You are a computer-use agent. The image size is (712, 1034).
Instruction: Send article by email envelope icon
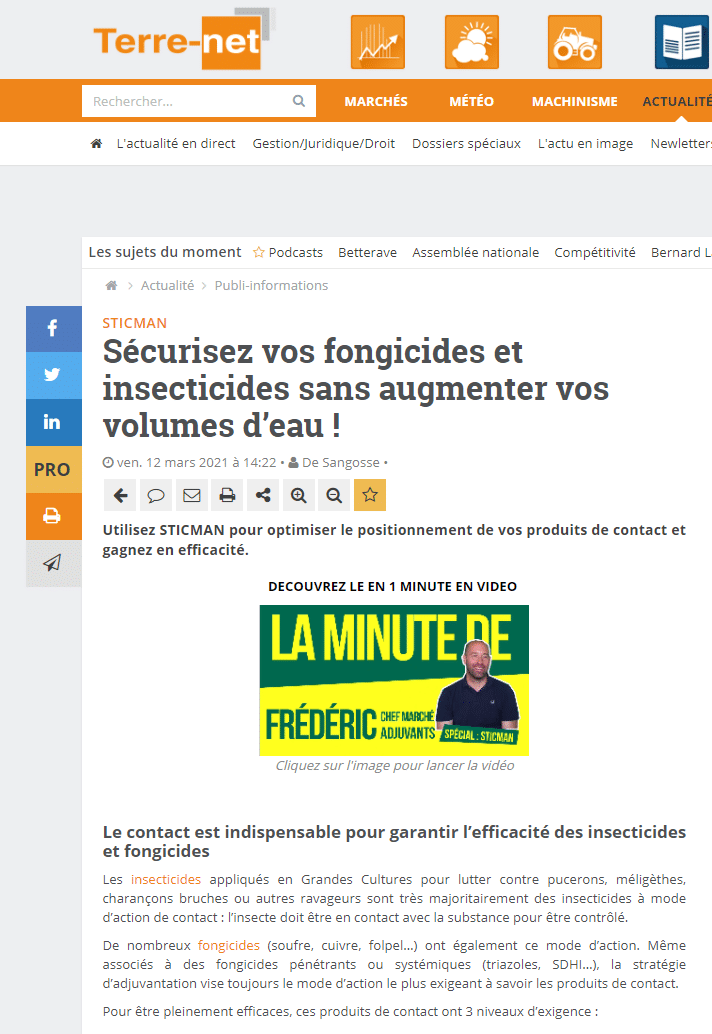(191, 495)
